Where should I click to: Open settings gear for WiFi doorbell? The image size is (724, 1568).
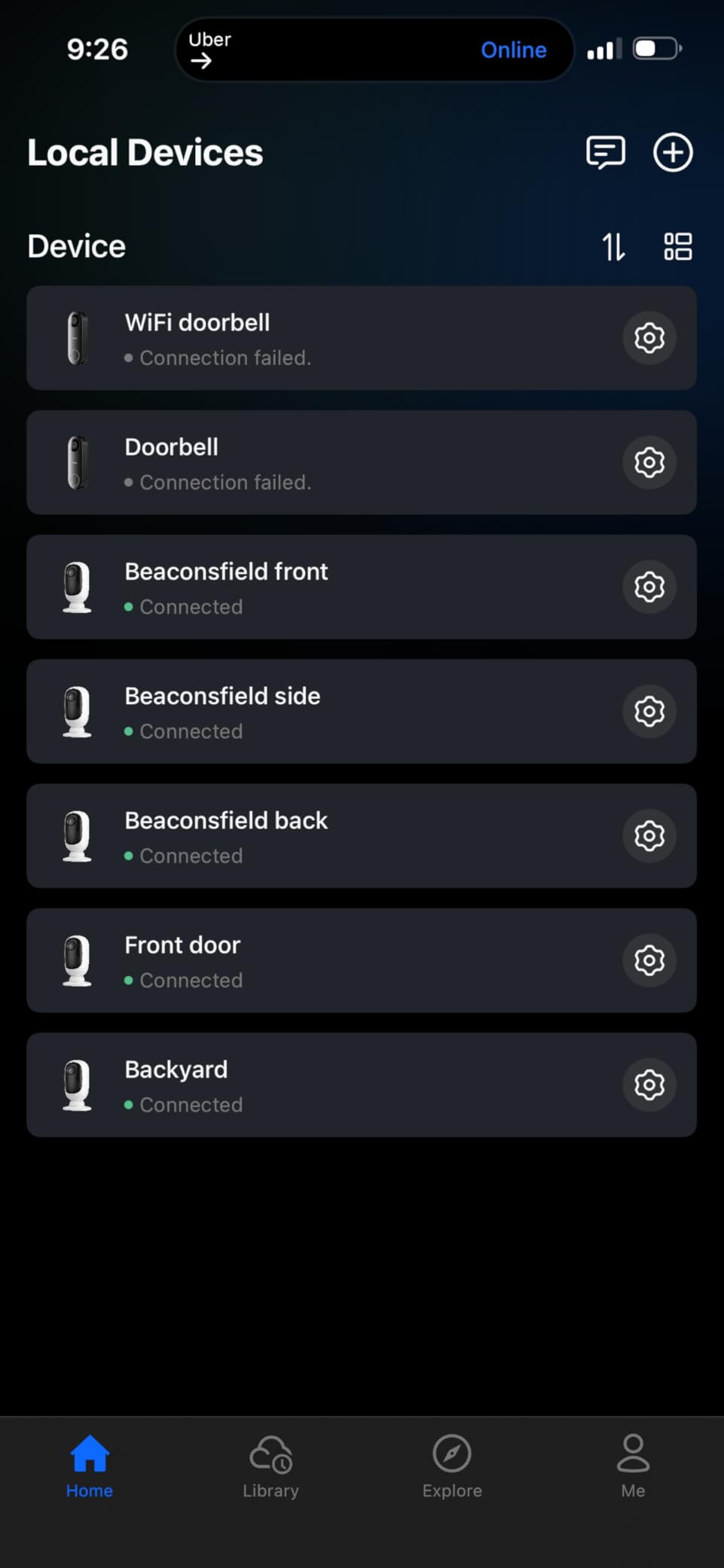tap(649, 337)
